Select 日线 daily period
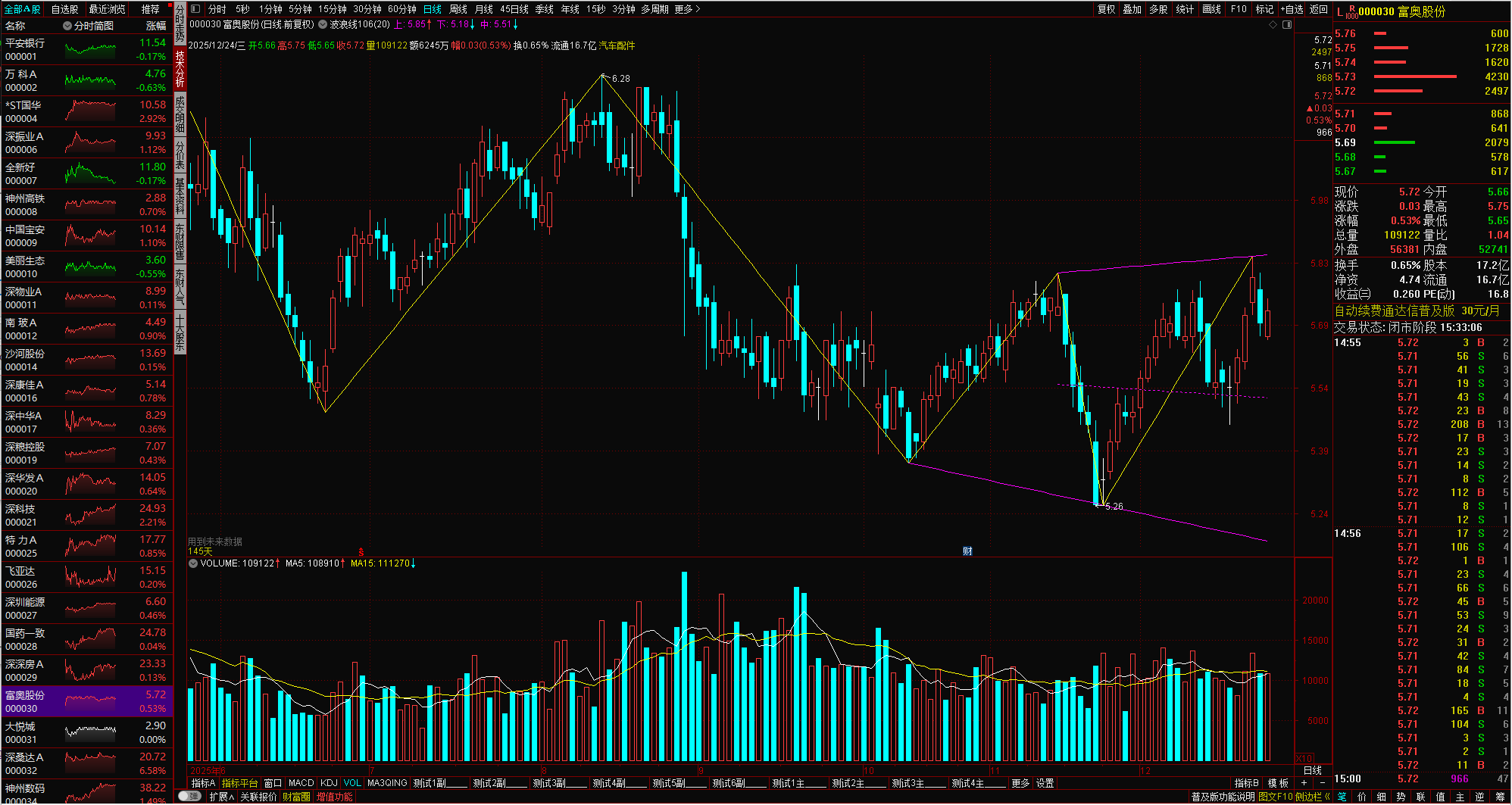Viewport: 1512px width, 805px height. click(x=432, y=9)
